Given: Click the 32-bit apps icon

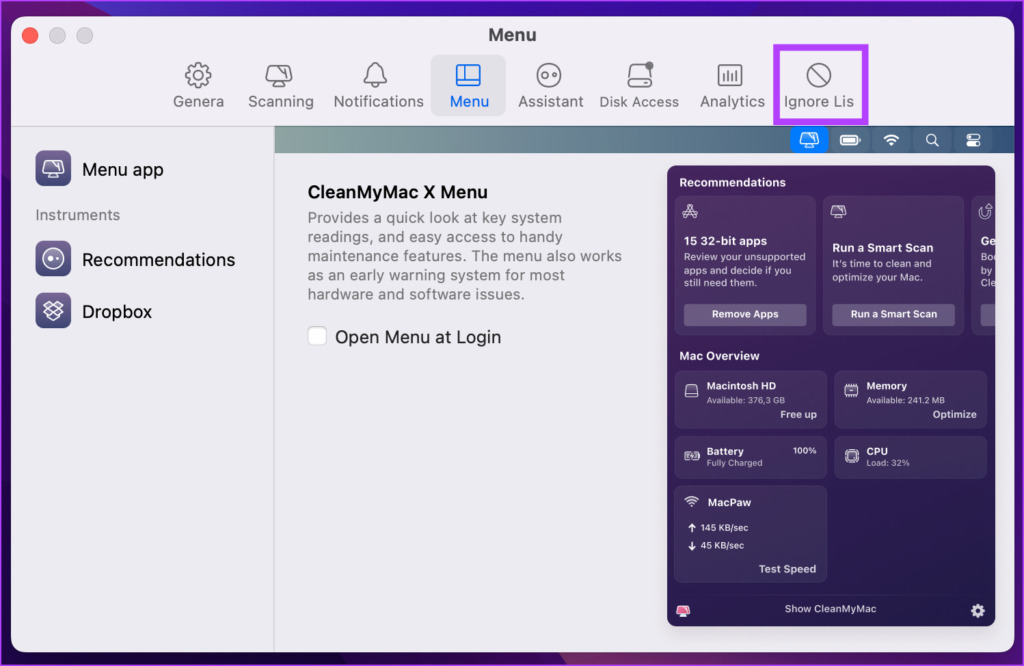Looking at the screenshot, I should coord(690,211).
